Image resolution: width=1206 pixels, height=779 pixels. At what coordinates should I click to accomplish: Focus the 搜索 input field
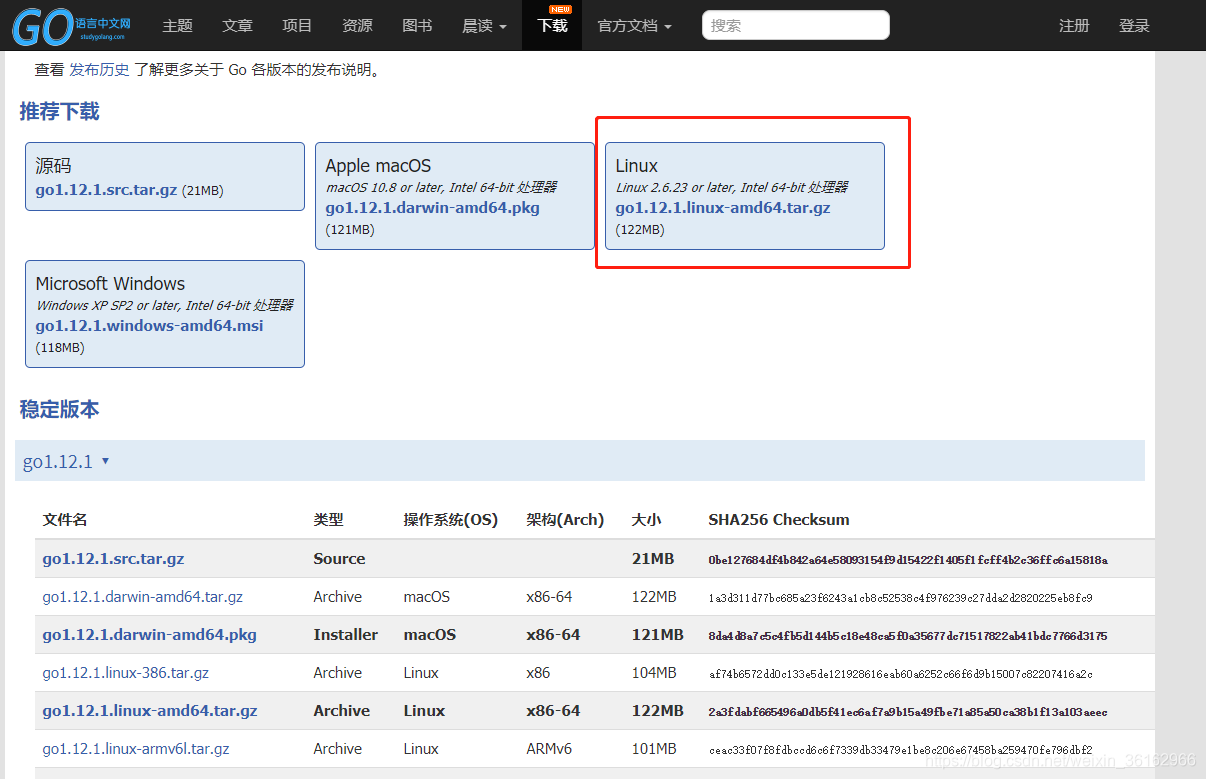pyautogui.click(x=796, y=25)
